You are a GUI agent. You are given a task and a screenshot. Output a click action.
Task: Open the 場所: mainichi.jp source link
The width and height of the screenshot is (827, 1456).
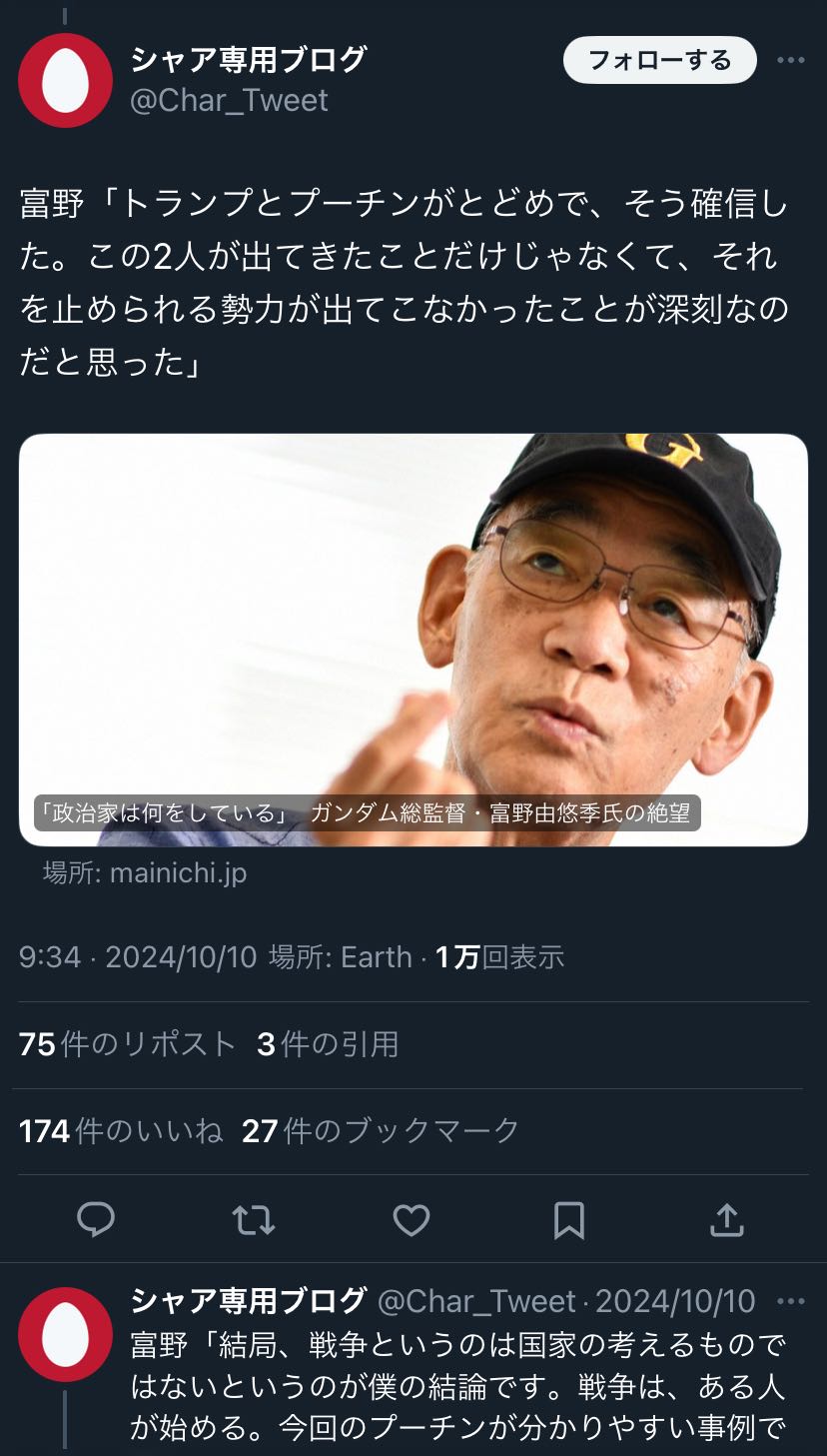pyautogui.click(x=145, y=872)
